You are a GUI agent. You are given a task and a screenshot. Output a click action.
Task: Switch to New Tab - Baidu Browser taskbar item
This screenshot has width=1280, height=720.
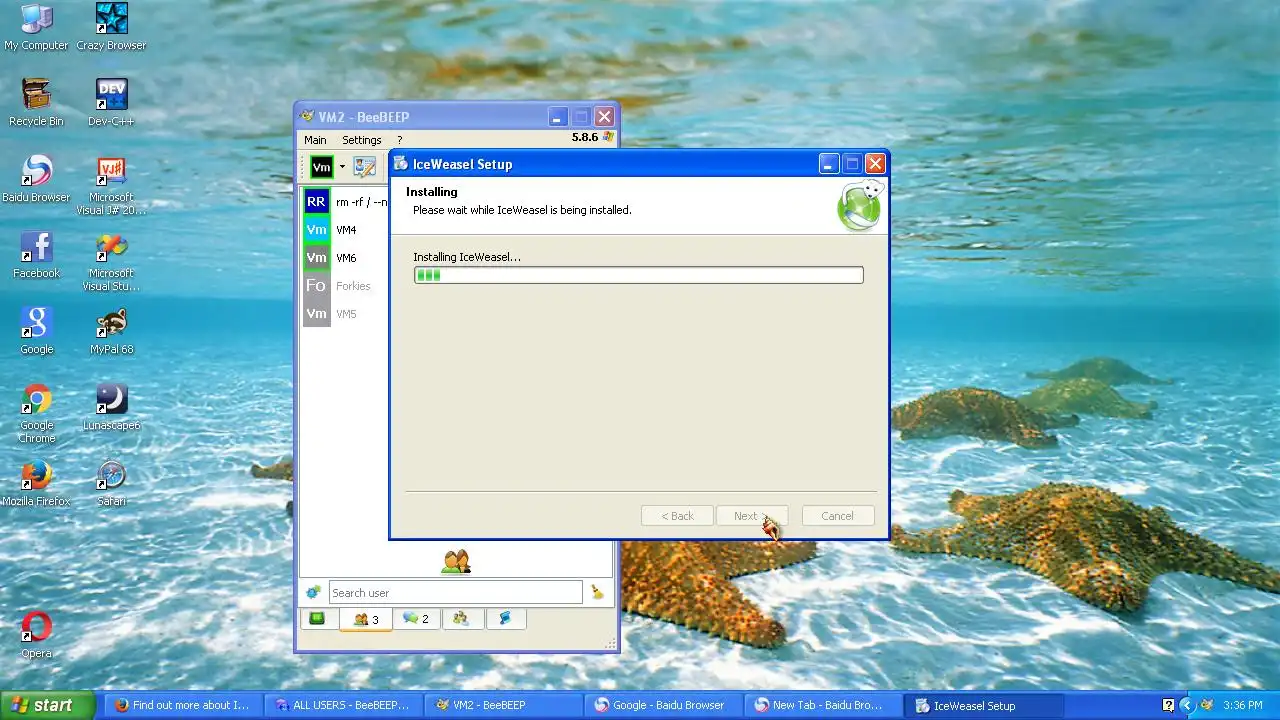821,705
